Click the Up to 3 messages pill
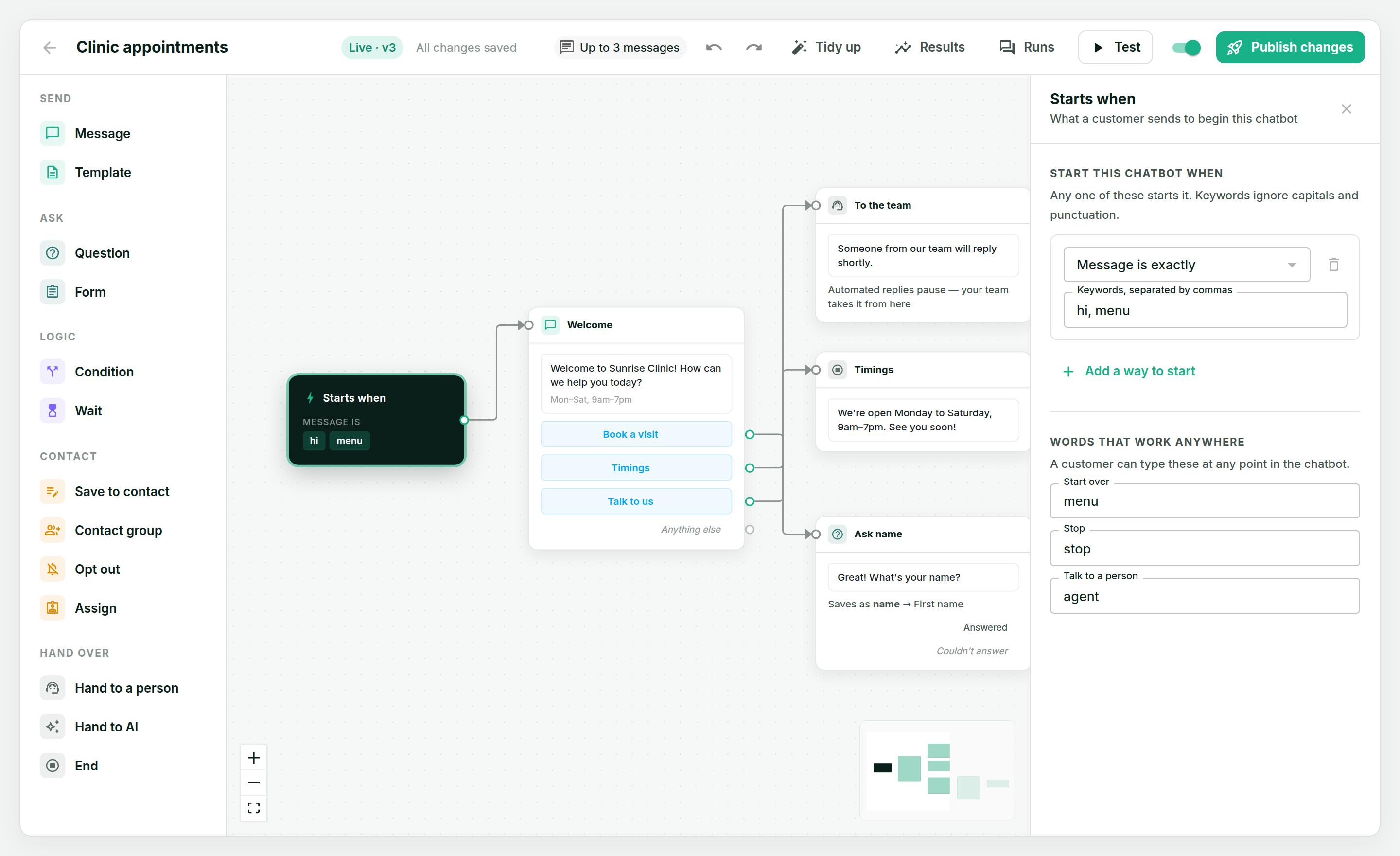 [620, 47]
